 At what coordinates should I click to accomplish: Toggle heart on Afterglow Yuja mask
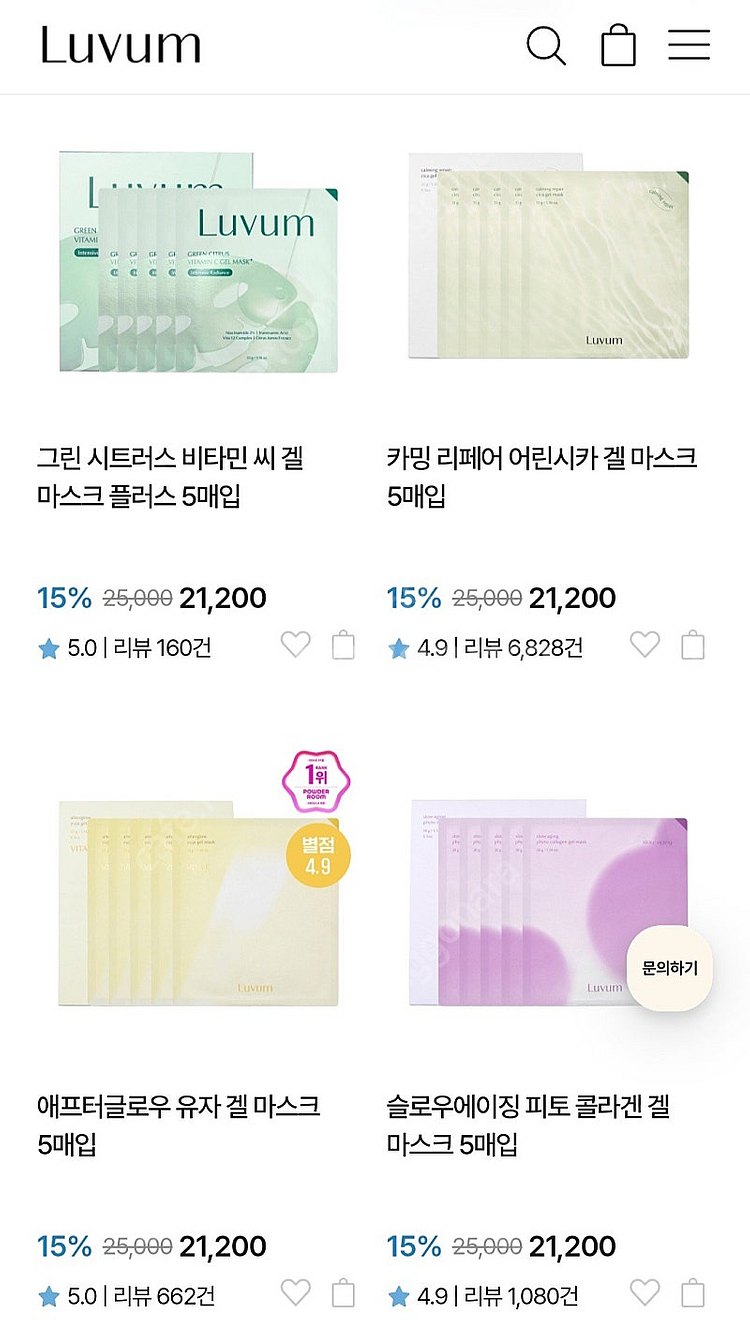(x=295, y=1293)
